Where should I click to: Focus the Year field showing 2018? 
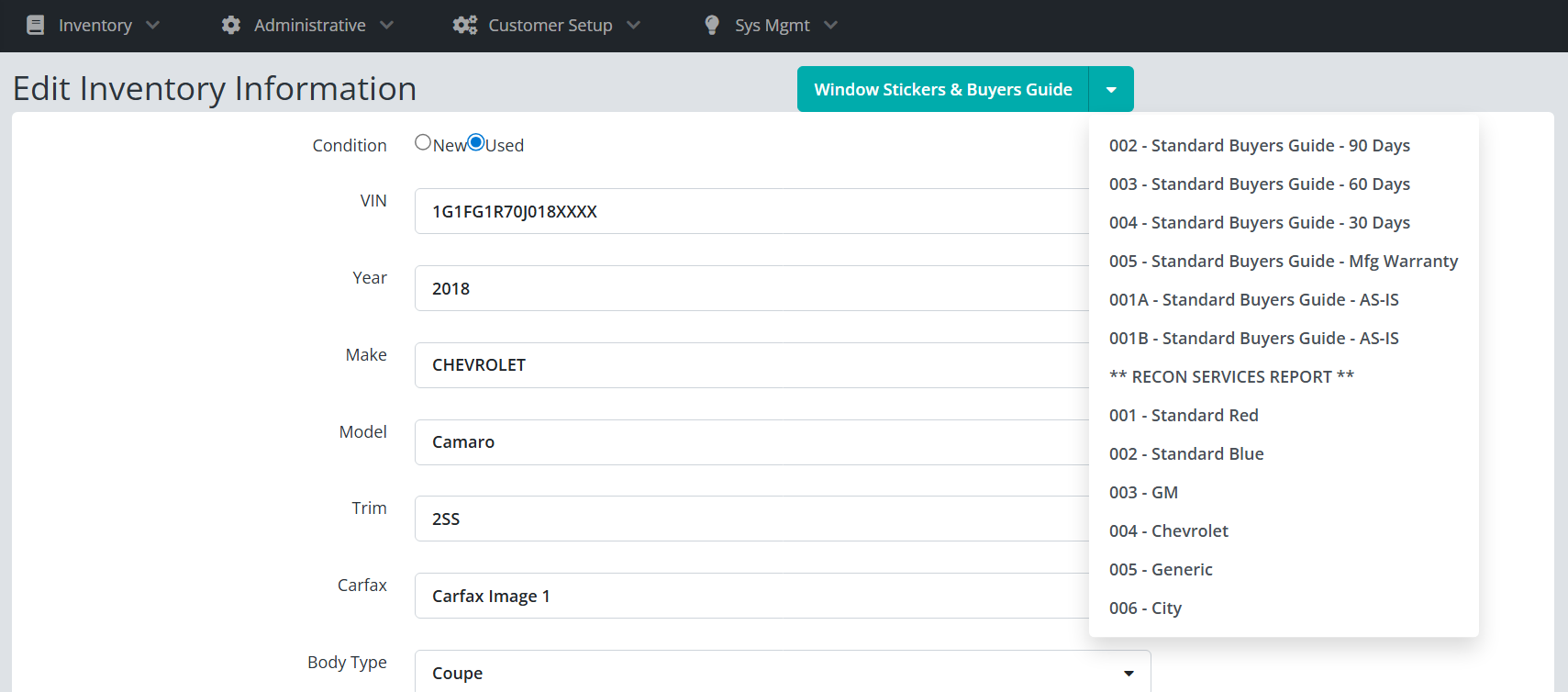click(751, 288)
